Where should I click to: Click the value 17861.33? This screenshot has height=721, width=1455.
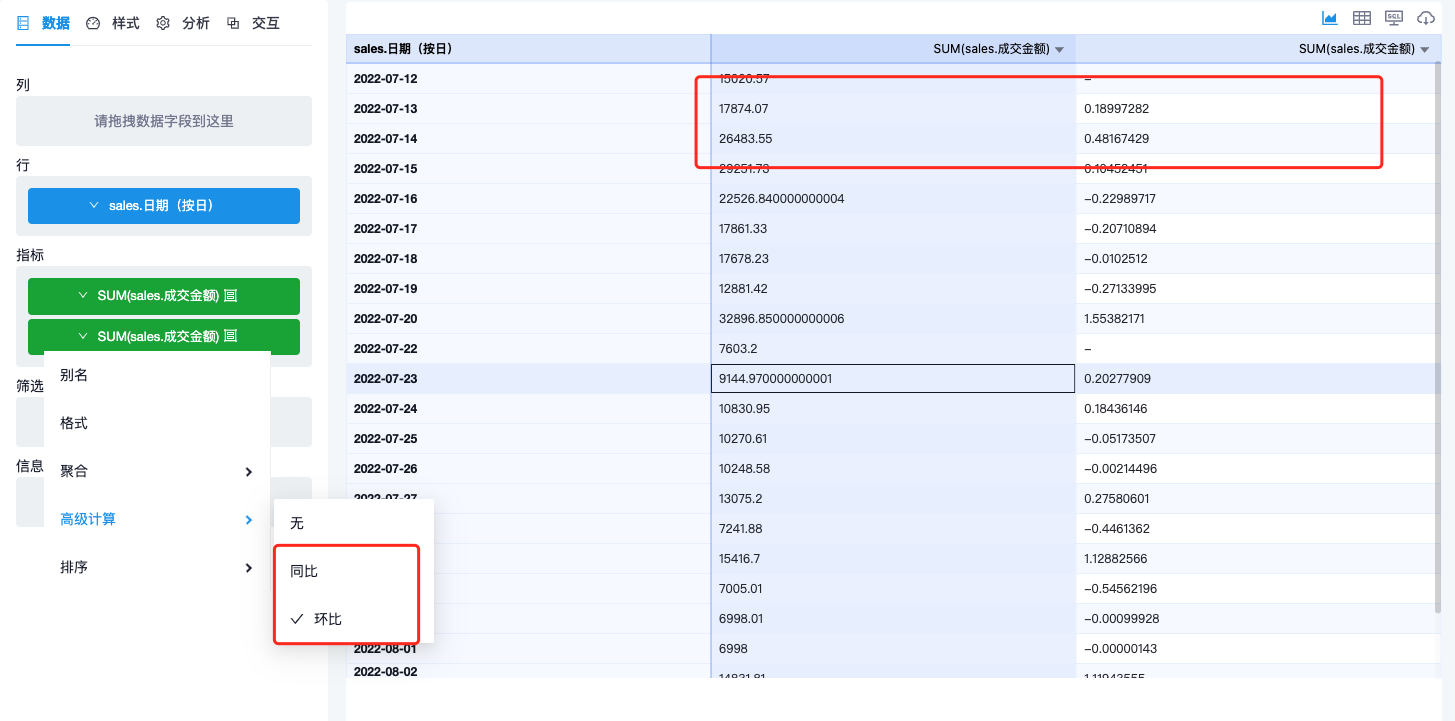pos(893,229)
